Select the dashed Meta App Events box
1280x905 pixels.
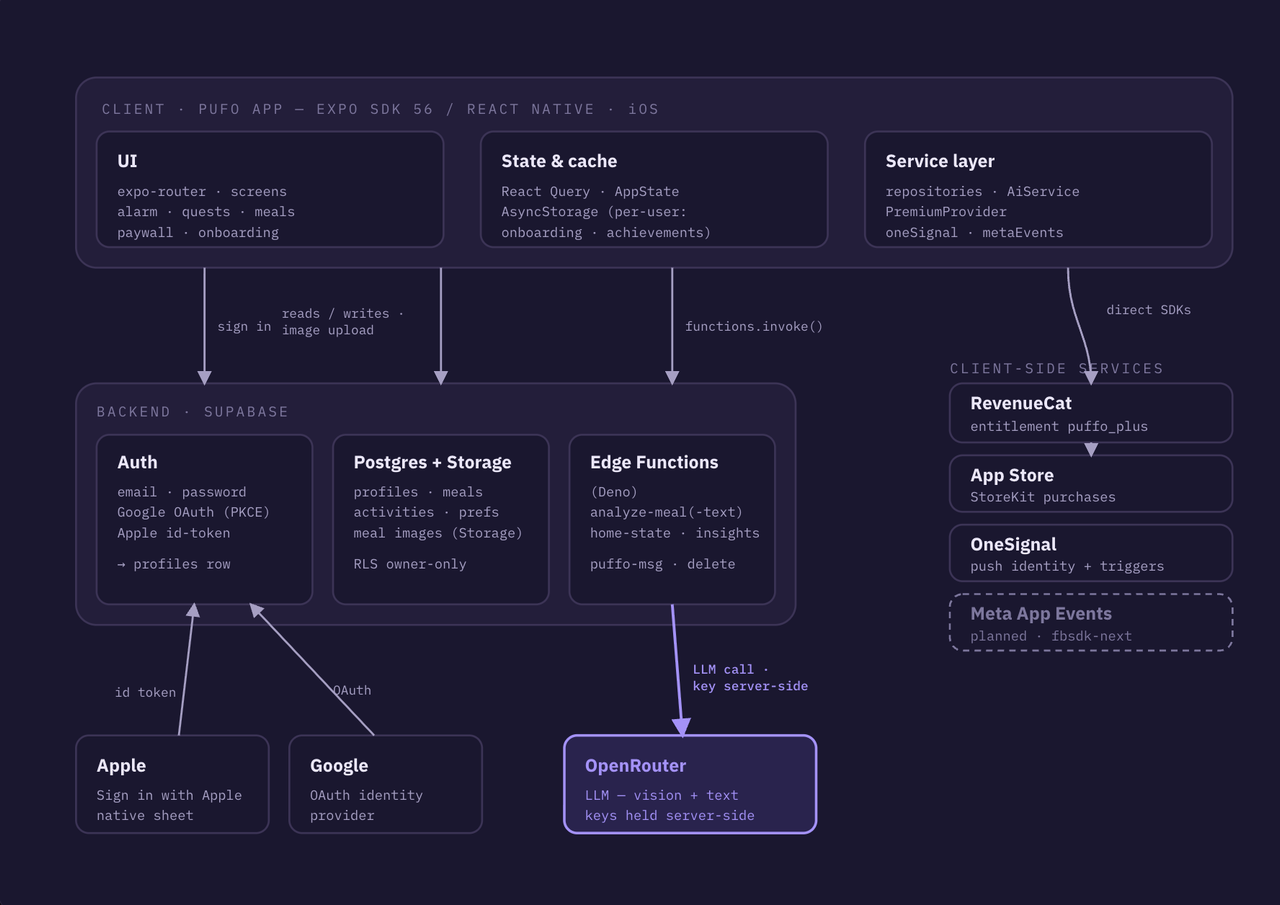tap(1091, 623)
